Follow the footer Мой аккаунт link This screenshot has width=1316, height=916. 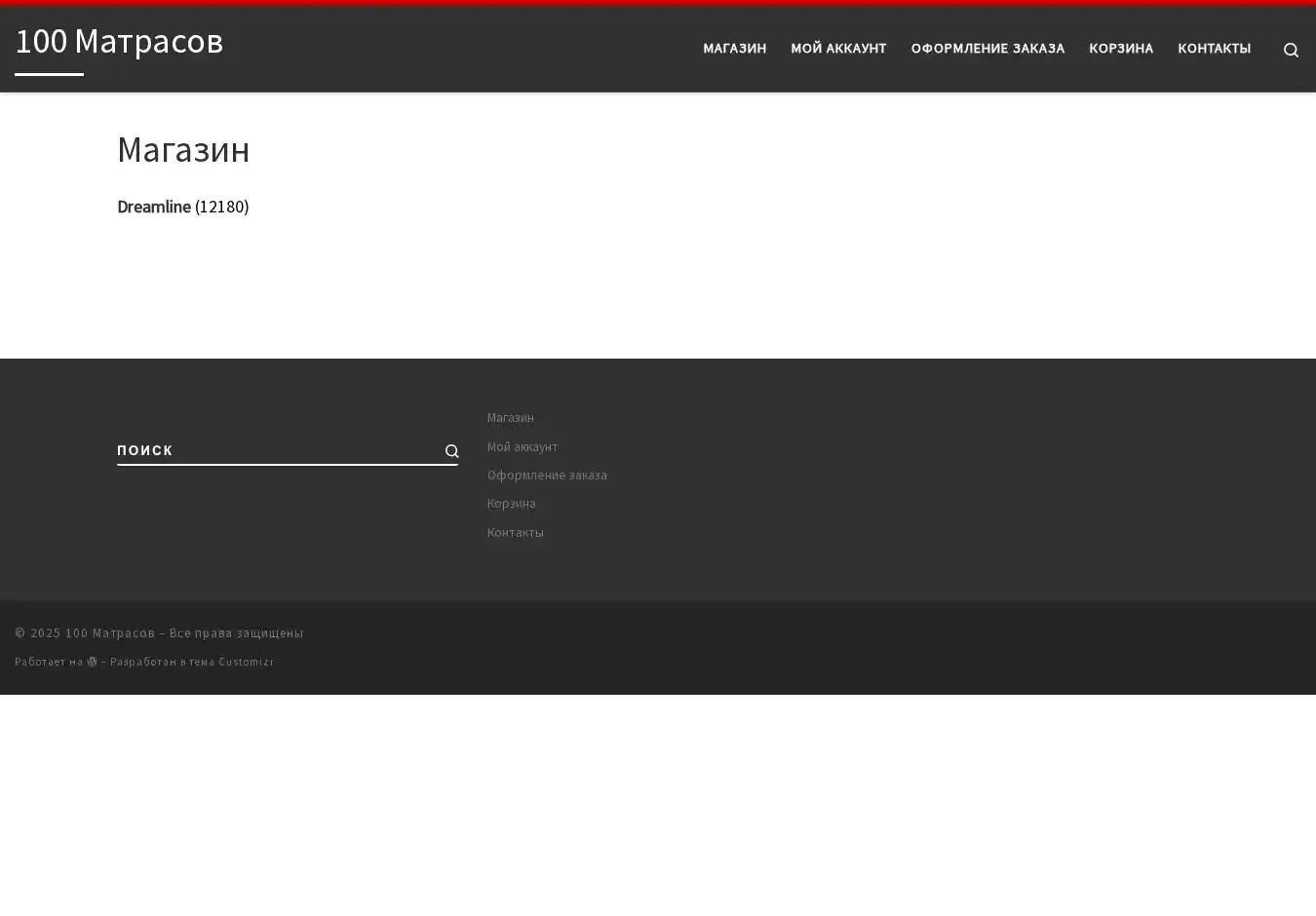pos(522,446)
